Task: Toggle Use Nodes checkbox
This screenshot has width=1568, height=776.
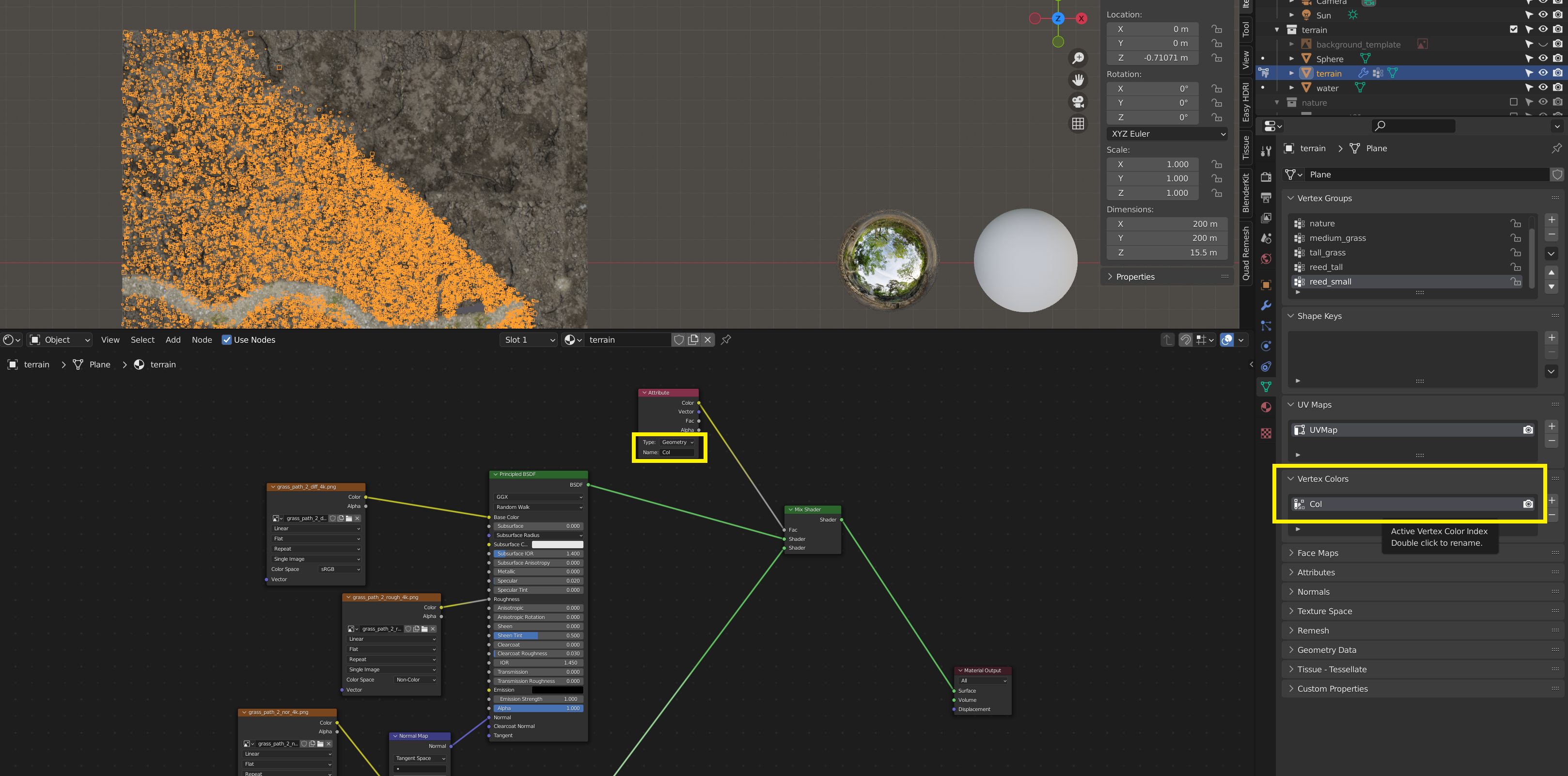Action: pos(226,340)
